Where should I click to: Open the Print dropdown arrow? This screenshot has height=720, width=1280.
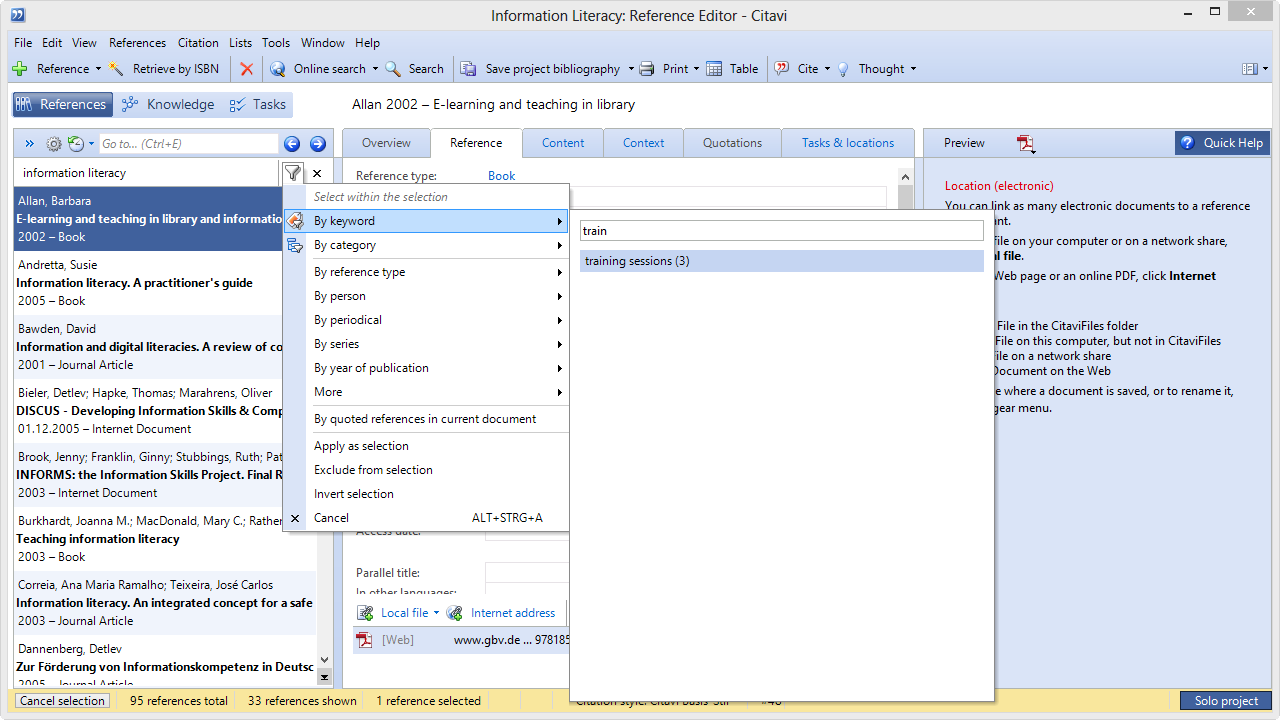[x=696, y=69]
